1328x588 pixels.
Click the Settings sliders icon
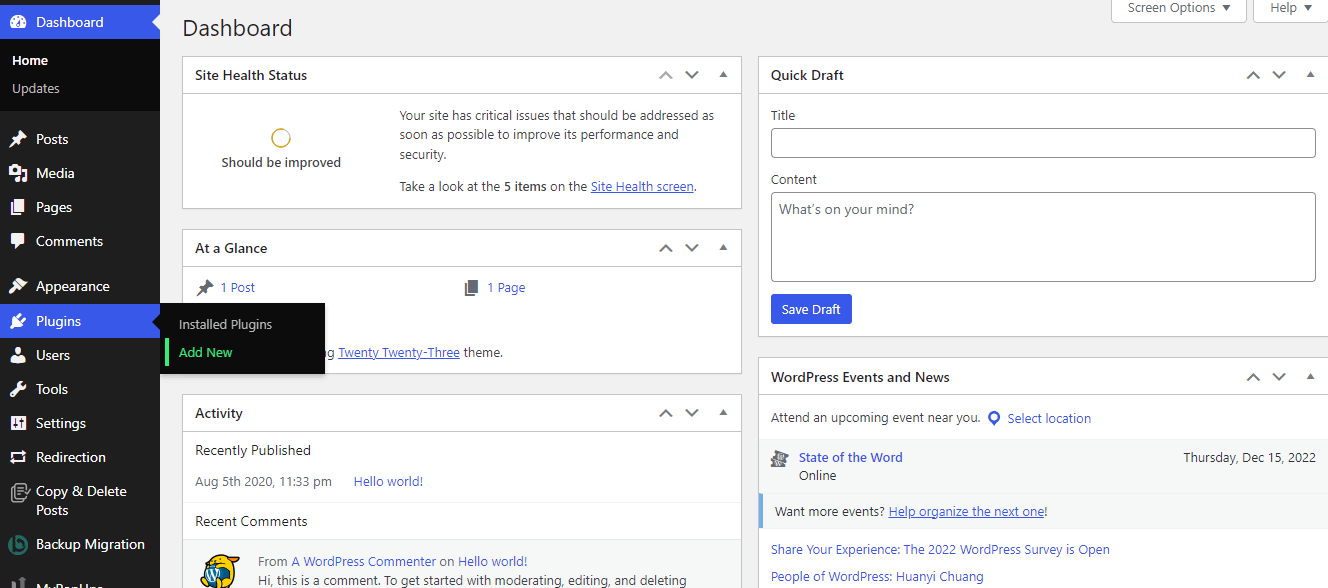coord(20,423)
